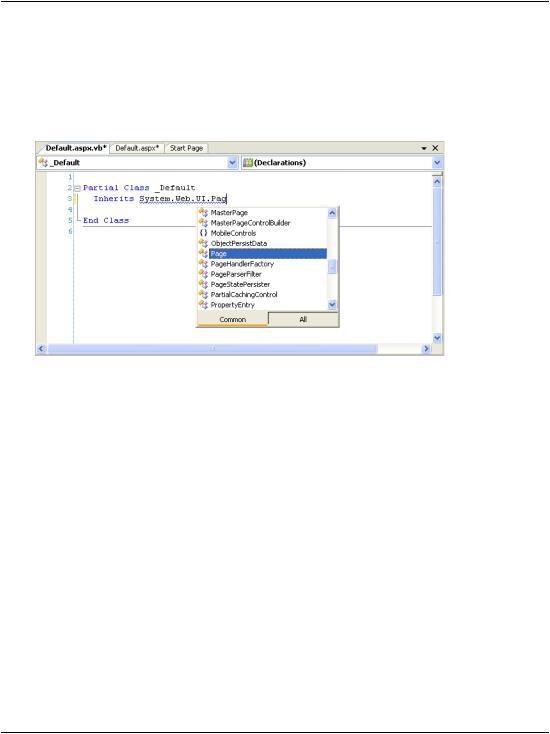Click editor vertical scroll up arrow
Image resolution: width=550 pixels, height=734 pixels.
437,182
